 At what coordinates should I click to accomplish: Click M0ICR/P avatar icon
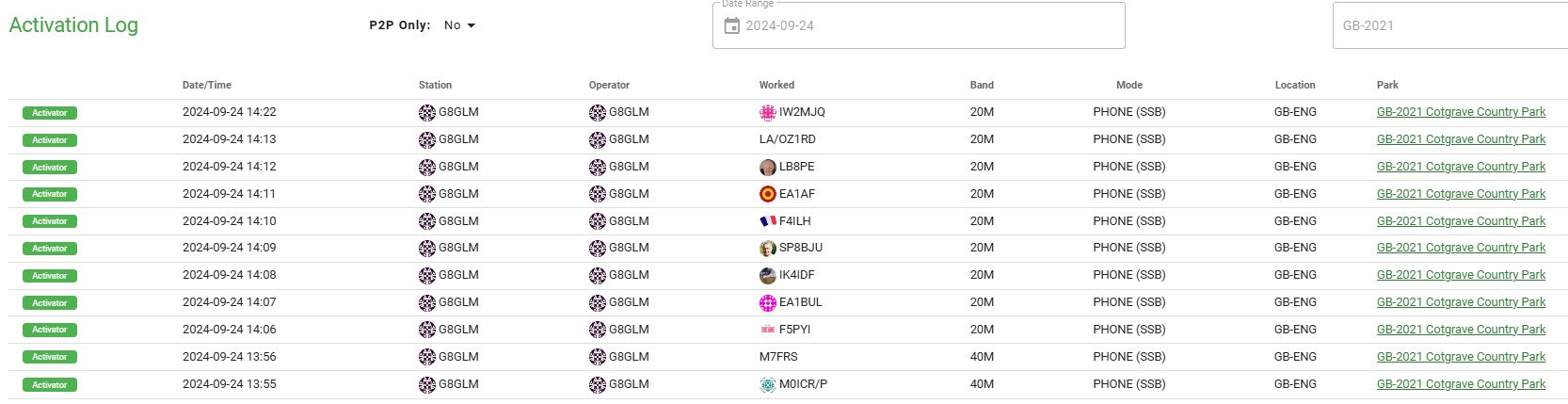coord(768,385)
